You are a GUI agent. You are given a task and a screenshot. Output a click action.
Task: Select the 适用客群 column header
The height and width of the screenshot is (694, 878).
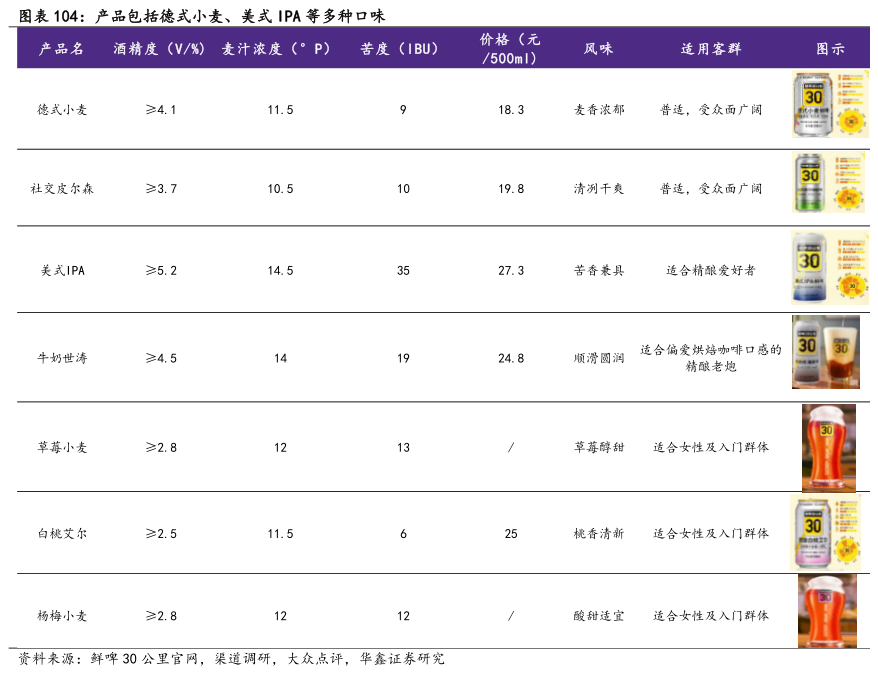[x=711, y=49]
